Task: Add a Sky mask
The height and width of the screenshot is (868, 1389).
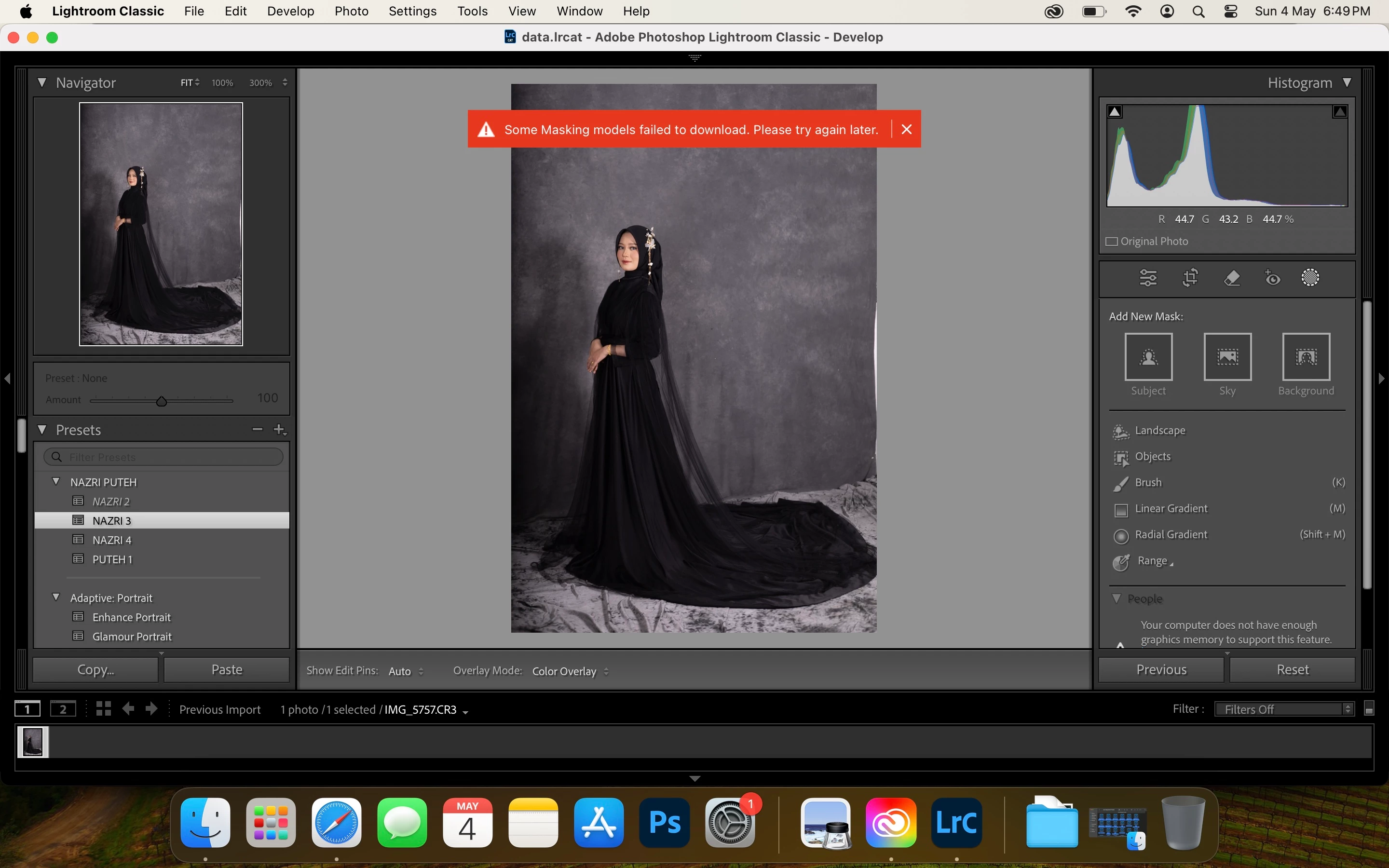Action: point(1227,356)
